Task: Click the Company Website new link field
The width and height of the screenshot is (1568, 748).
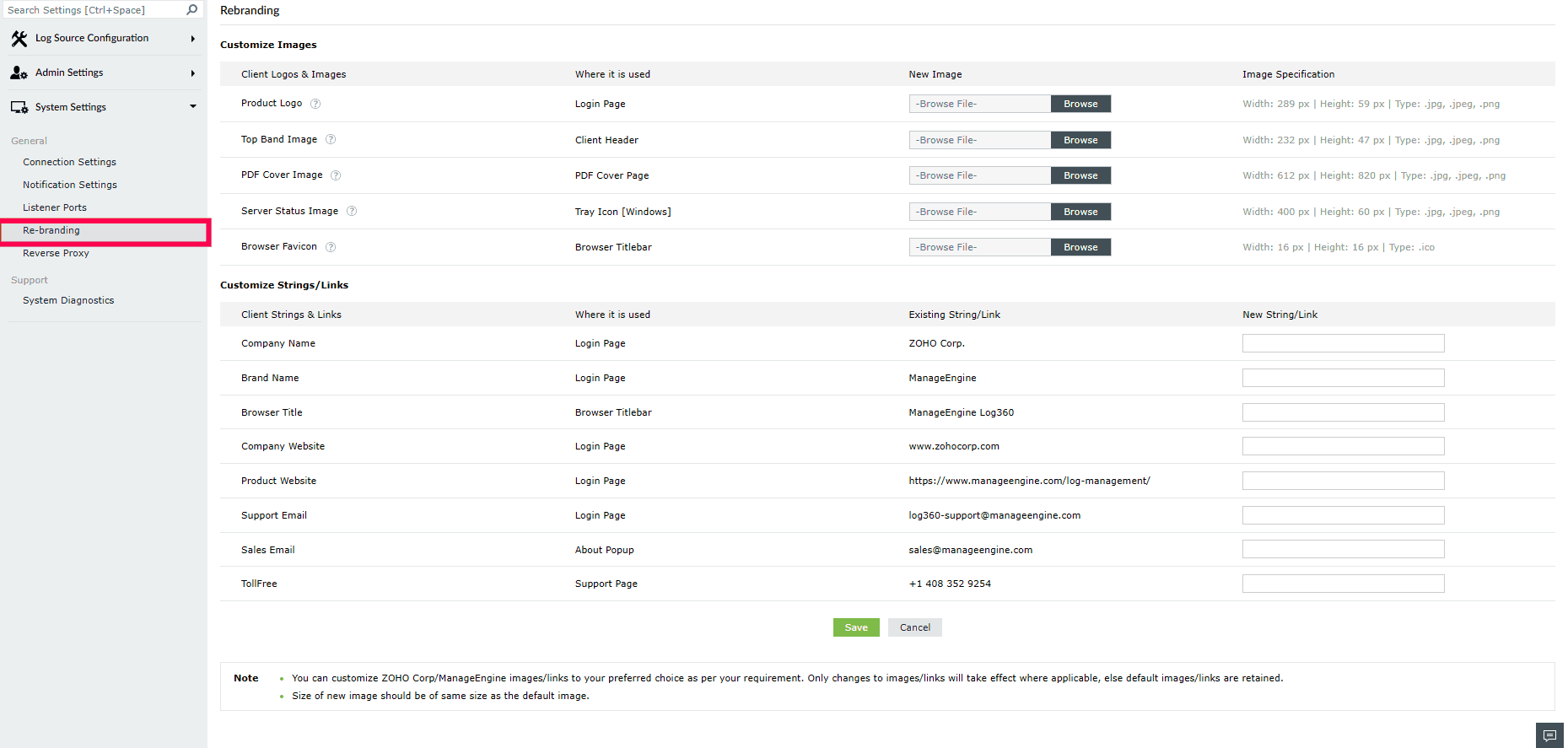Action: point(1343,446)
